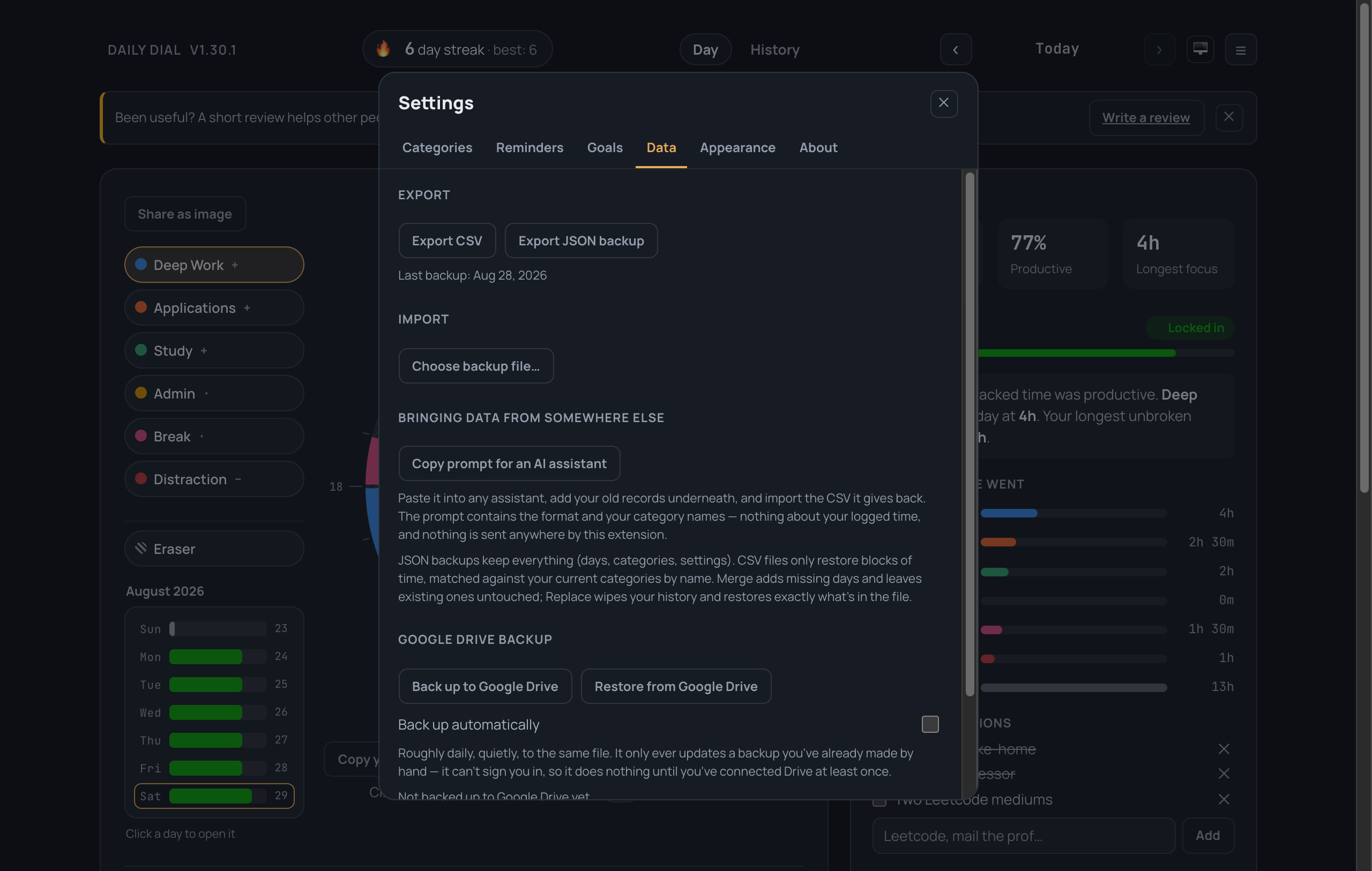Screen dimensions: 1372x871
Task: Select the Admin category
Action: tap(214, 393)
